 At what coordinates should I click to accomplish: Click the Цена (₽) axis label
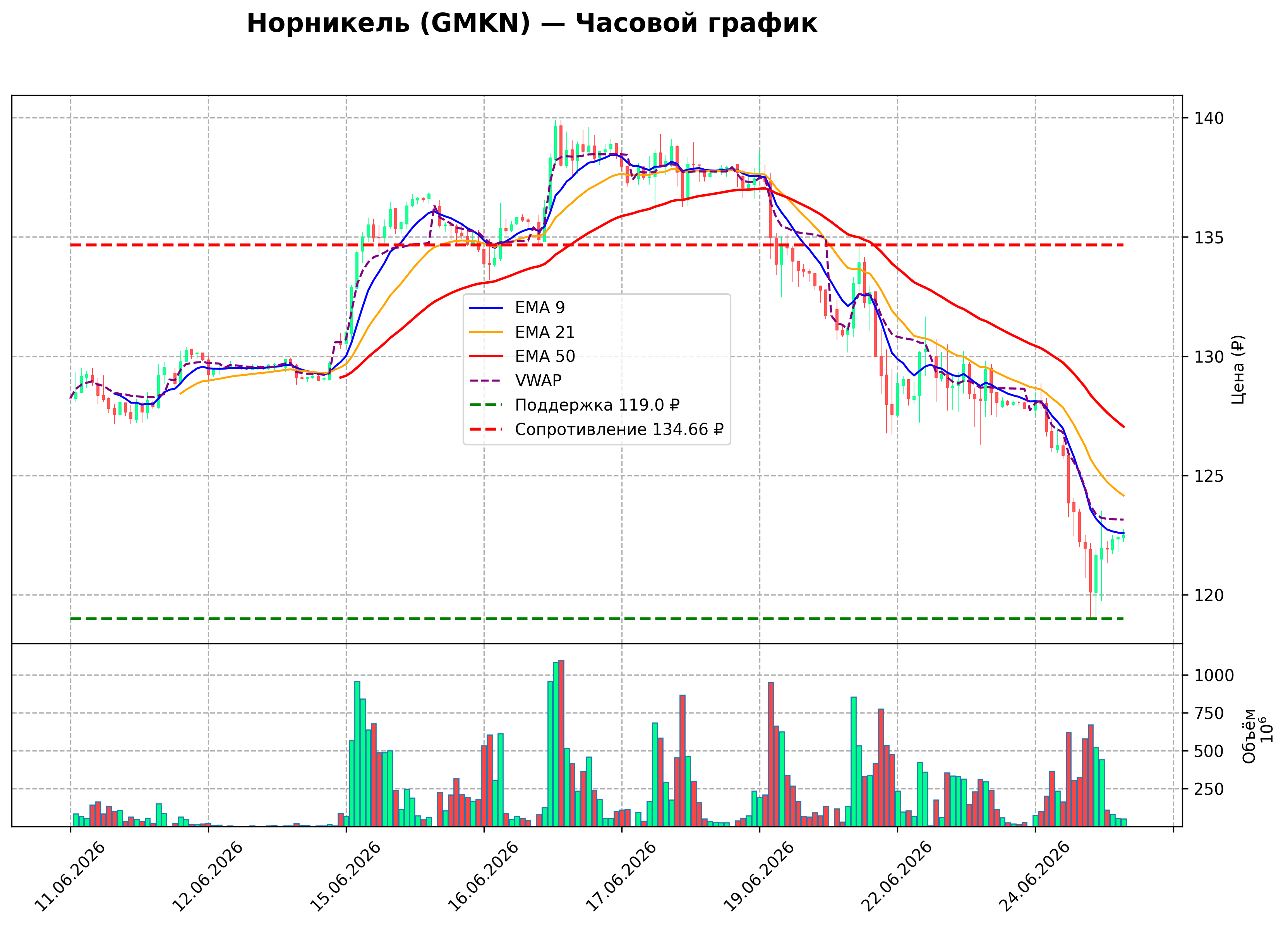coord(1238,370)
